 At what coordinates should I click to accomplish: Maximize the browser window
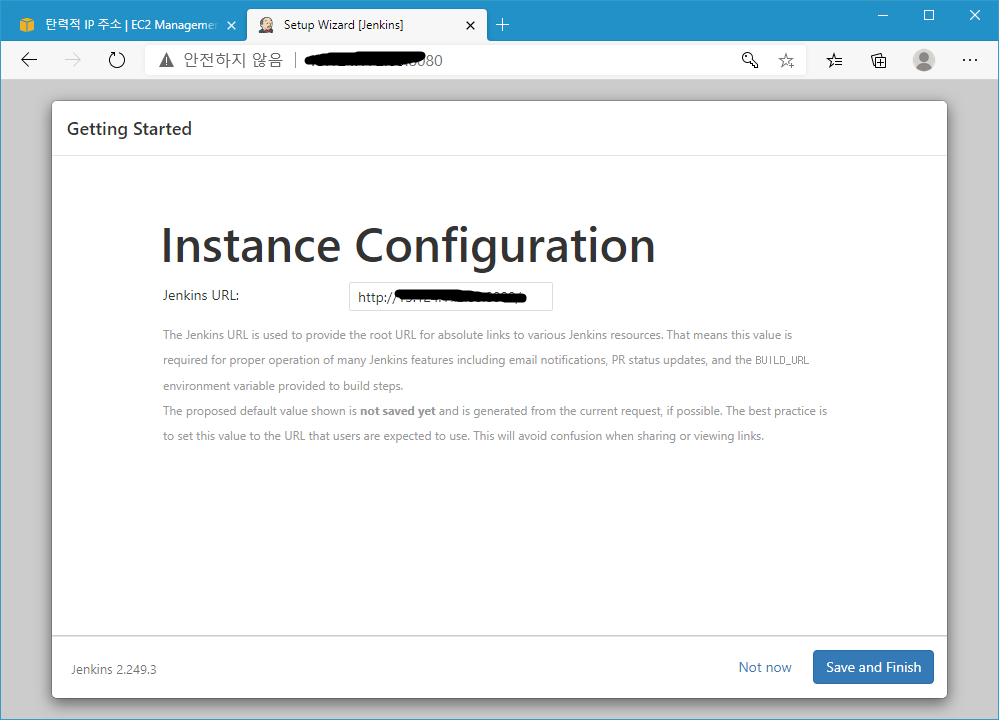tap(929, 15)
